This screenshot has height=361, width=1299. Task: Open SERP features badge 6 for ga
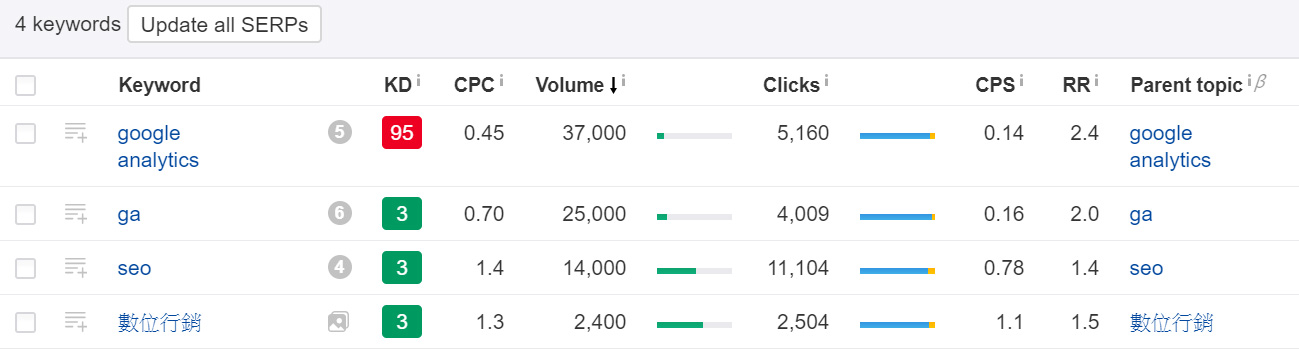coord(340,213)
